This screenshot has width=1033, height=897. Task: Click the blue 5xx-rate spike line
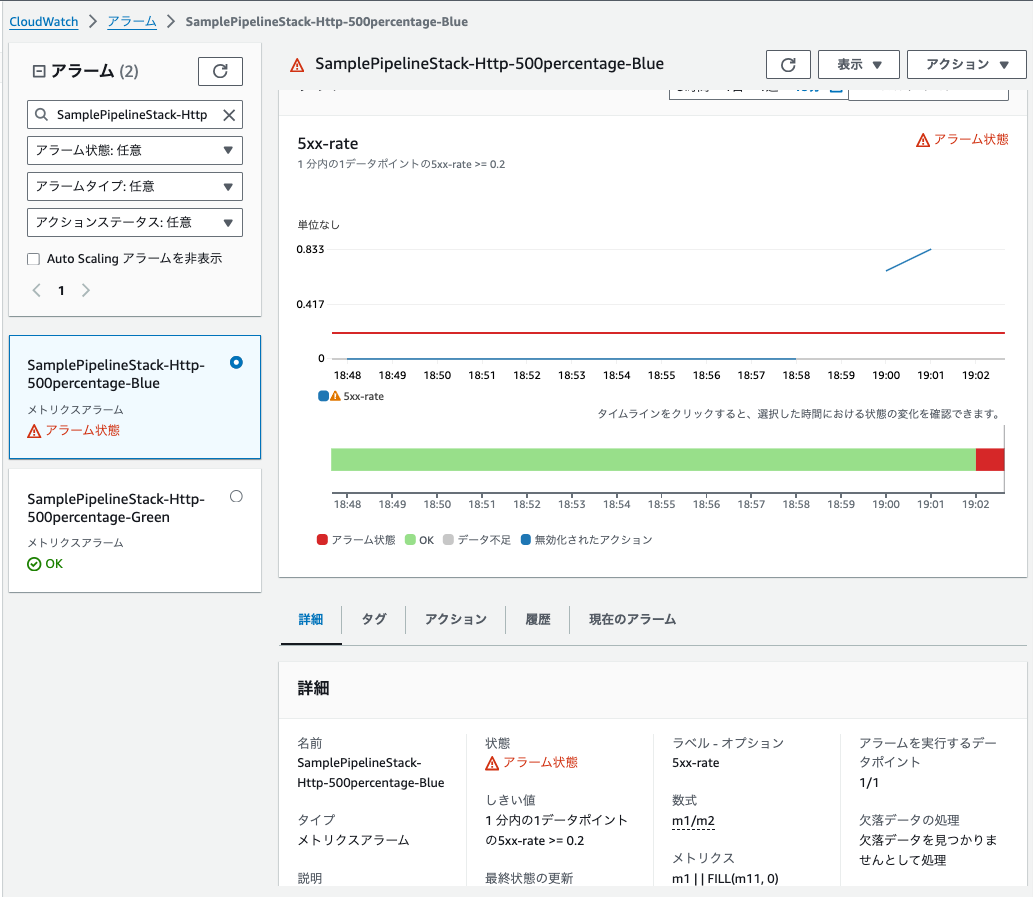coord(908,260)
